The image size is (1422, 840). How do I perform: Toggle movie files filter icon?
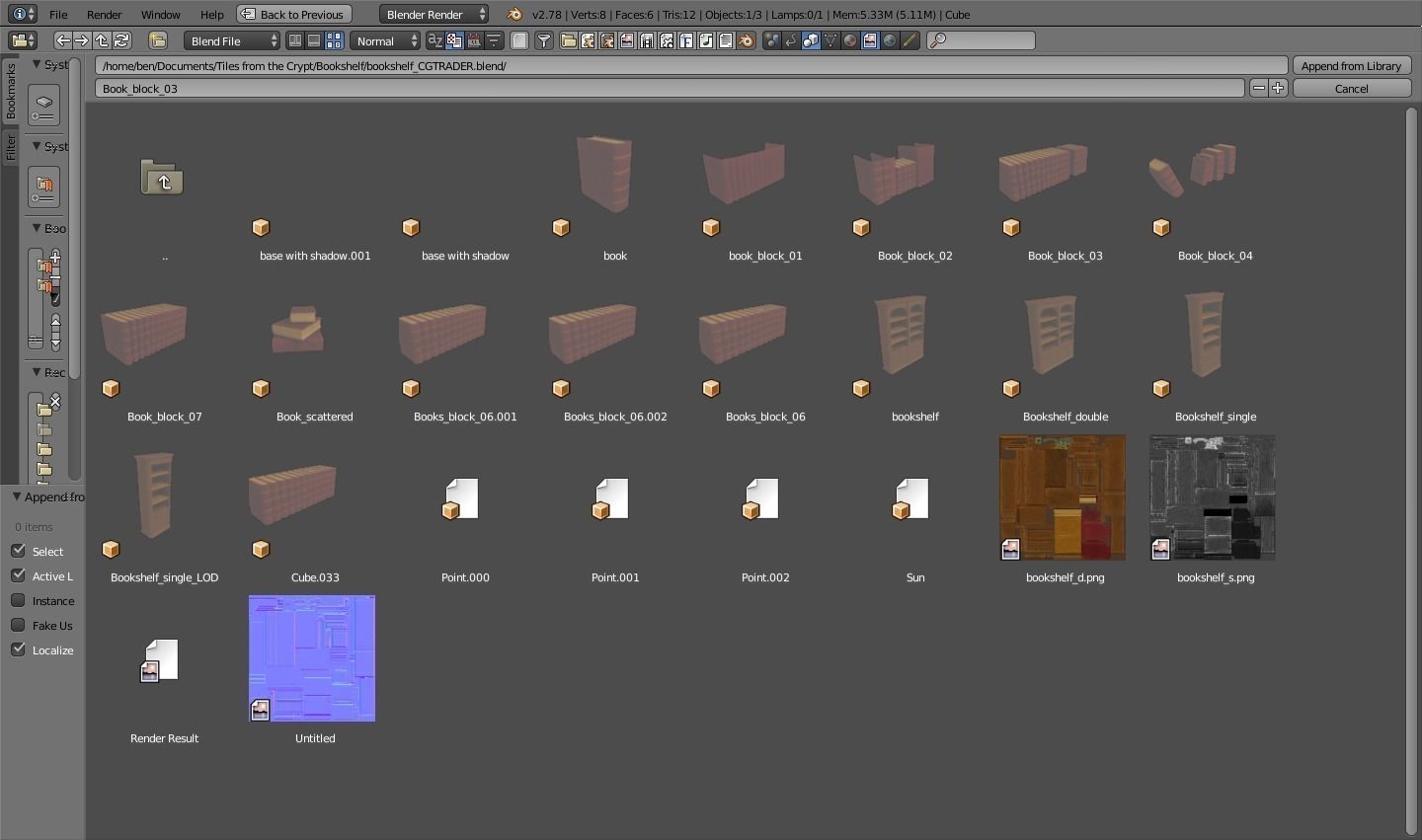pyautogui.click(x=646, y=40)
